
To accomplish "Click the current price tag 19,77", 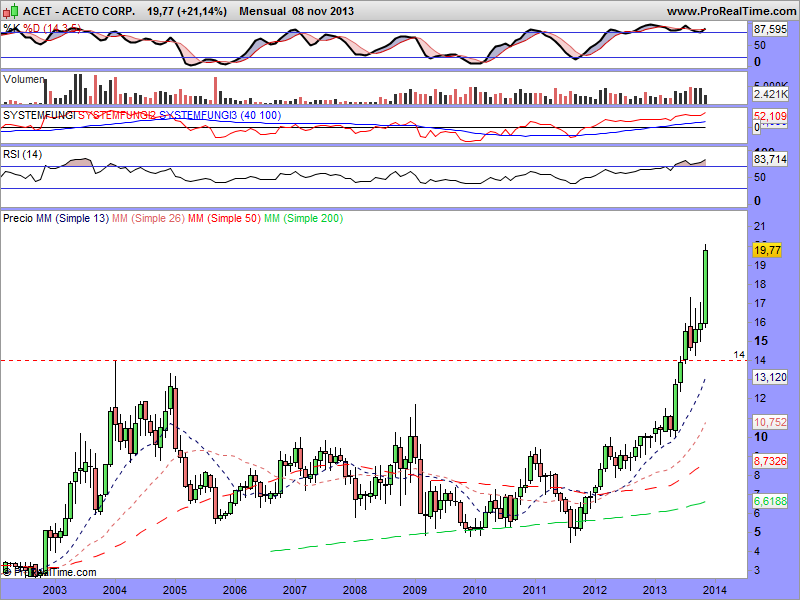I will click(767, 250).
